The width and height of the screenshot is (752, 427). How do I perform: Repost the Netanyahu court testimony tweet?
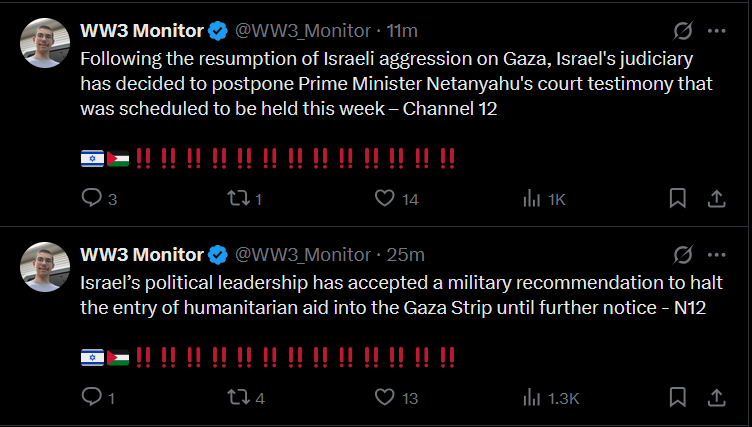point(236,199)
